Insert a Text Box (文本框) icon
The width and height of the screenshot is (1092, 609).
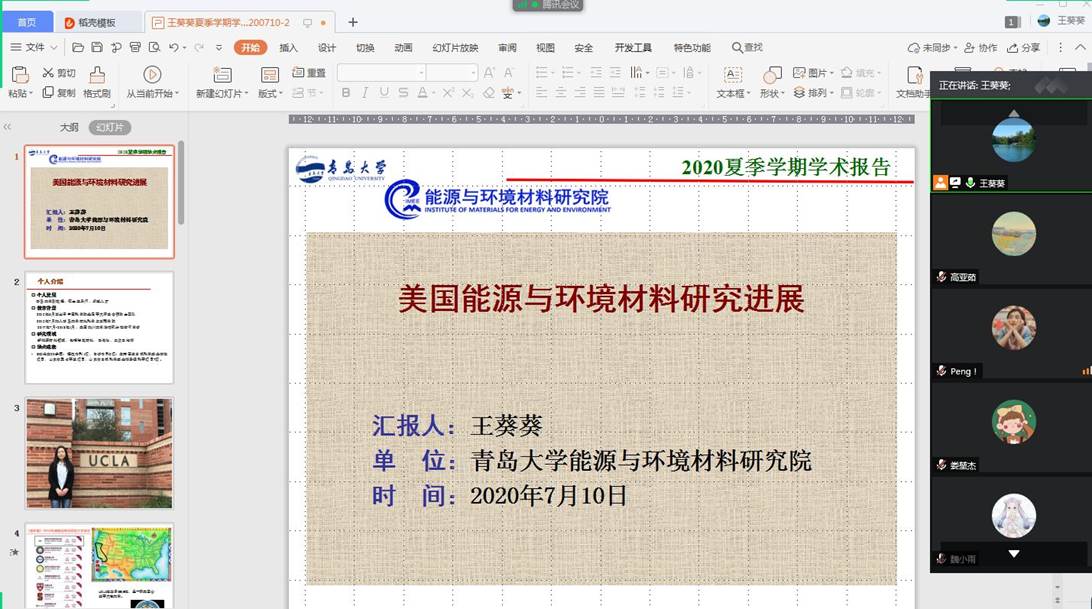[x=732, y=75]
